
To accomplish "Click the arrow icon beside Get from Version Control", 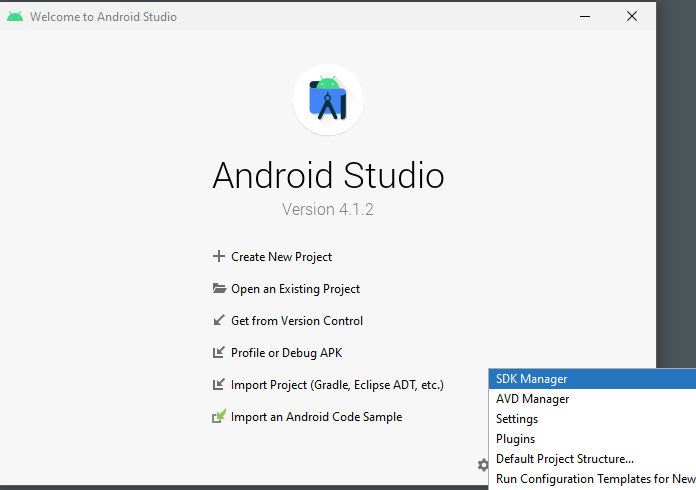I will coord(219,320).
